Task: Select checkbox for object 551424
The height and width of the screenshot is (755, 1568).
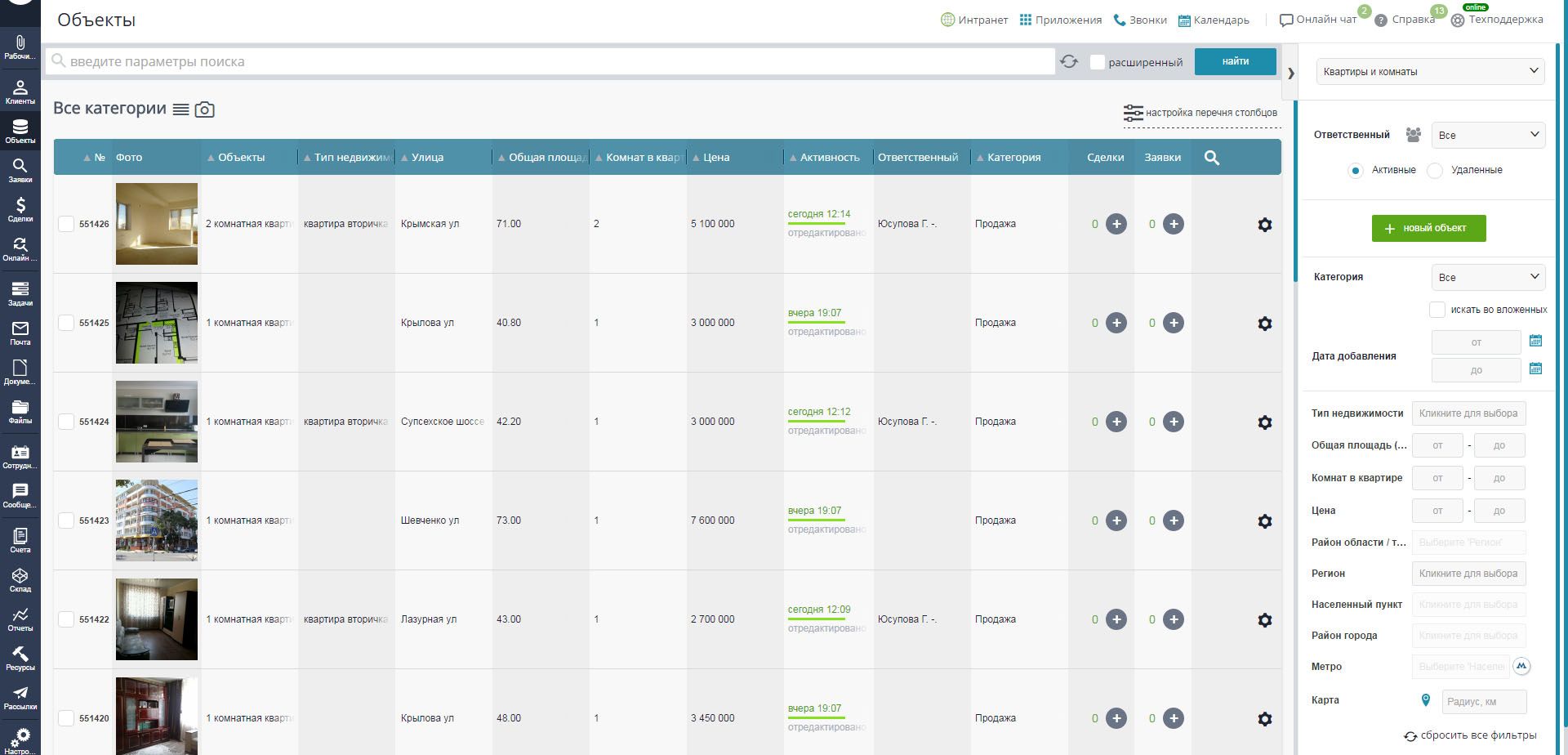Action: point(66,422)
